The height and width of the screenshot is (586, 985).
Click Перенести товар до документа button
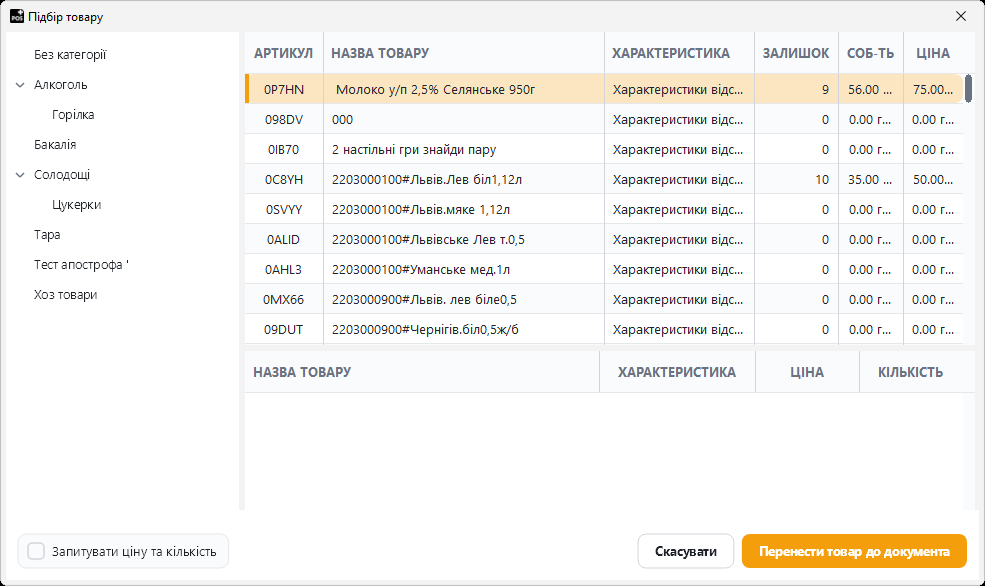point(854,551)
